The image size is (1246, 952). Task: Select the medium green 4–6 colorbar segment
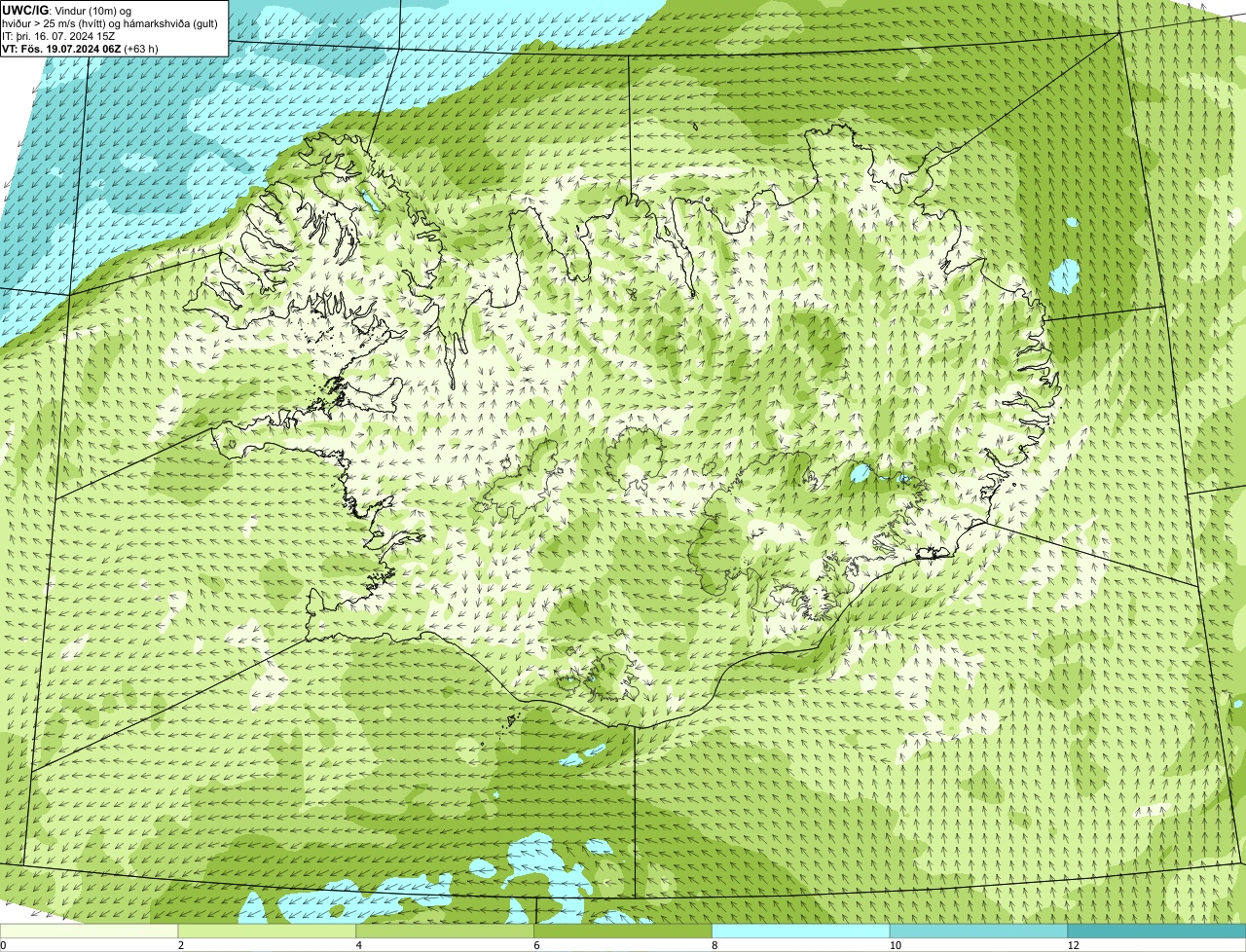[446, 931]
